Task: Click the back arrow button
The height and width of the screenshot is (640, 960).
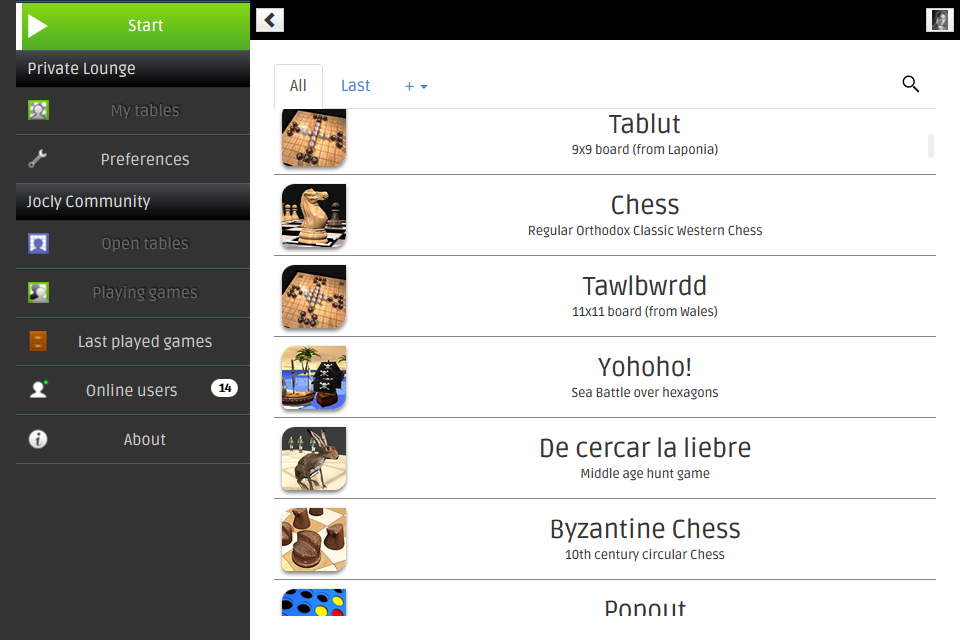Action: click(x=270, y=20)
